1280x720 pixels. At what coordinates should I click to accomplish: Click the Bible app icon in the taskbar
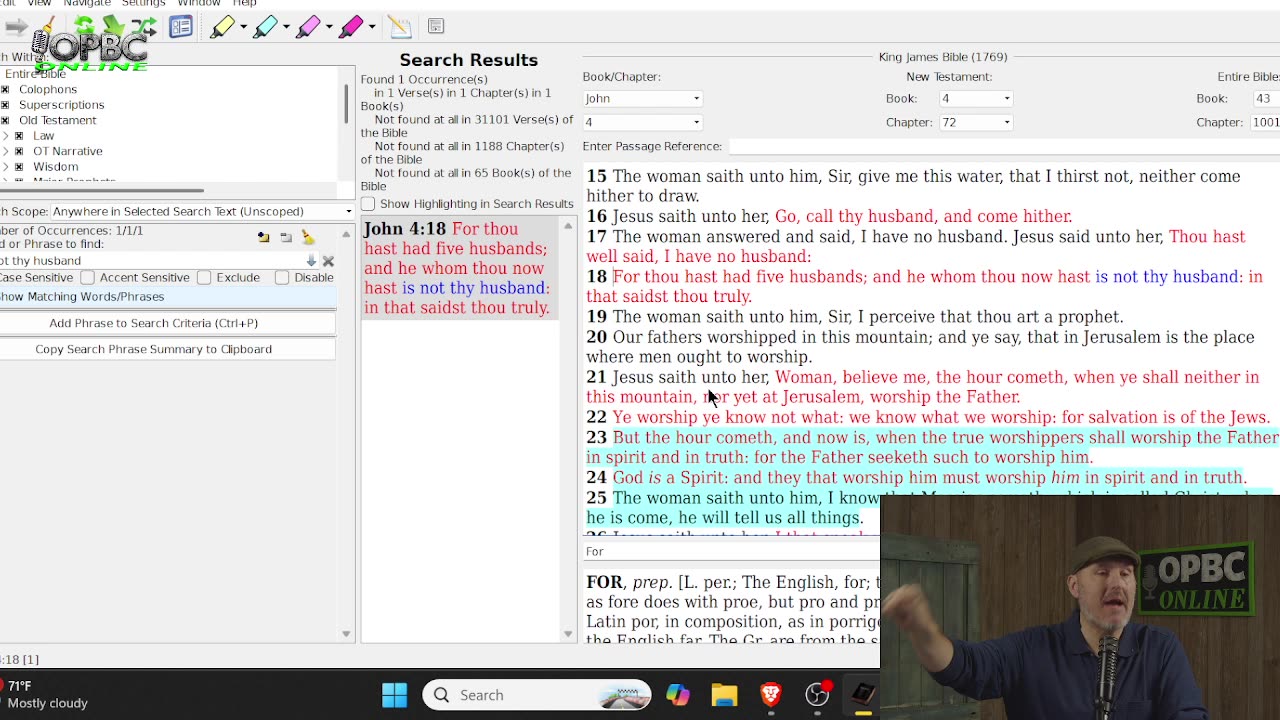864,695
